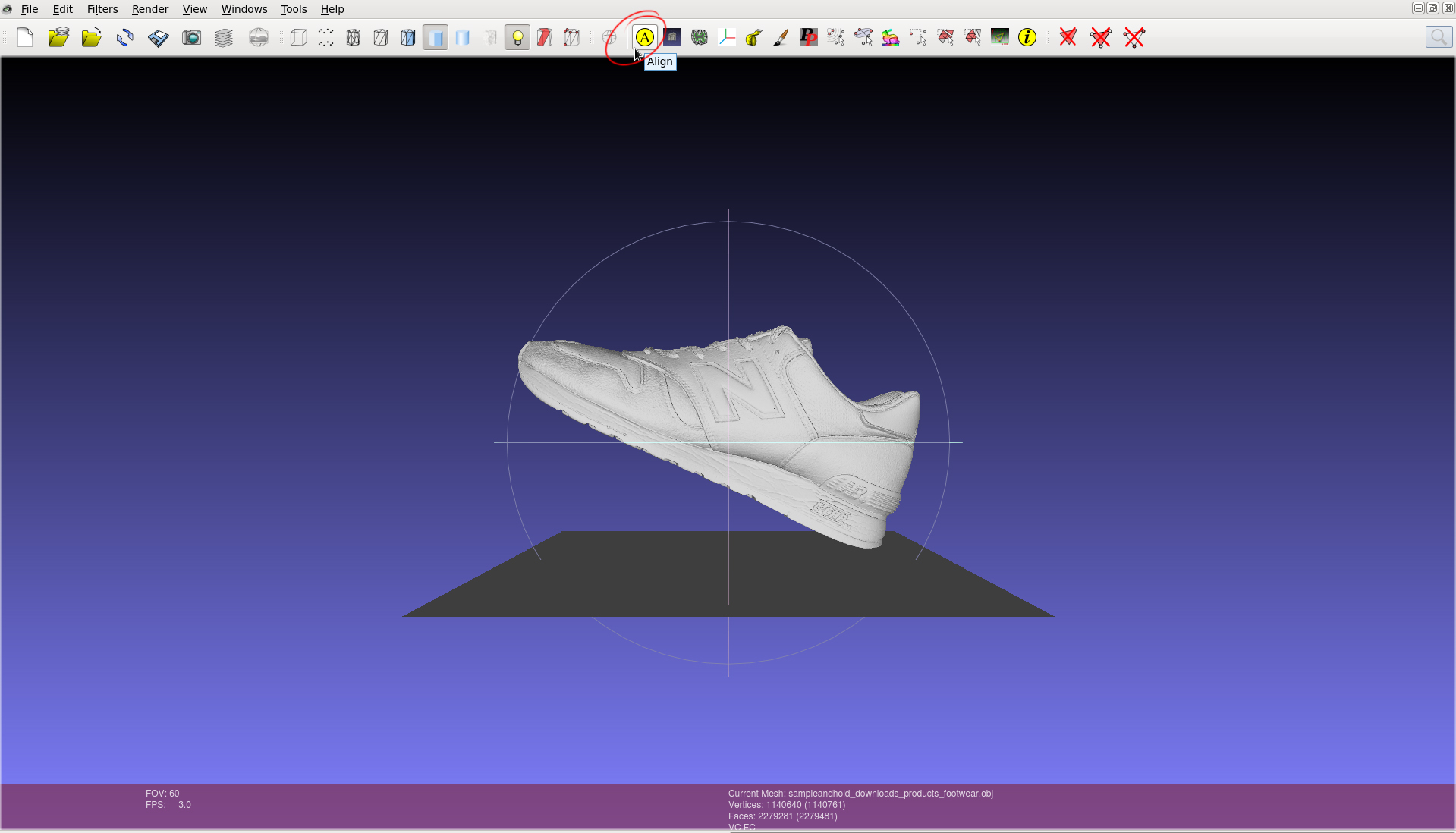Click the 'FPS: 3.0' status text
This screenshot has height=833, width=1456.
pyautogui.click(x=168, y=805)
